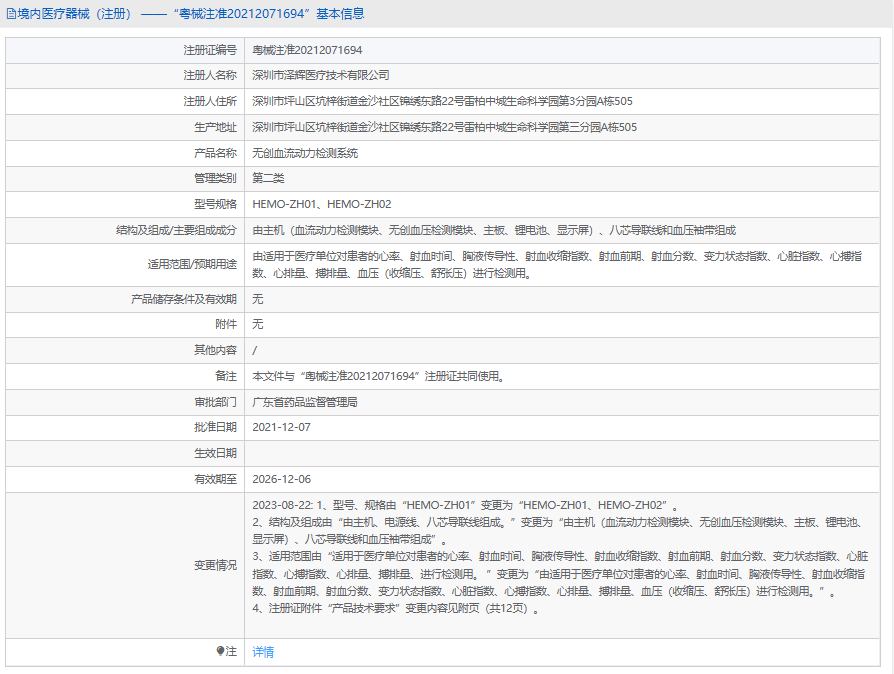Click the 备注 label
Image resolution: width=894 pixels, height=674 pixels.
pyautogui.click(x=226, y=376)
